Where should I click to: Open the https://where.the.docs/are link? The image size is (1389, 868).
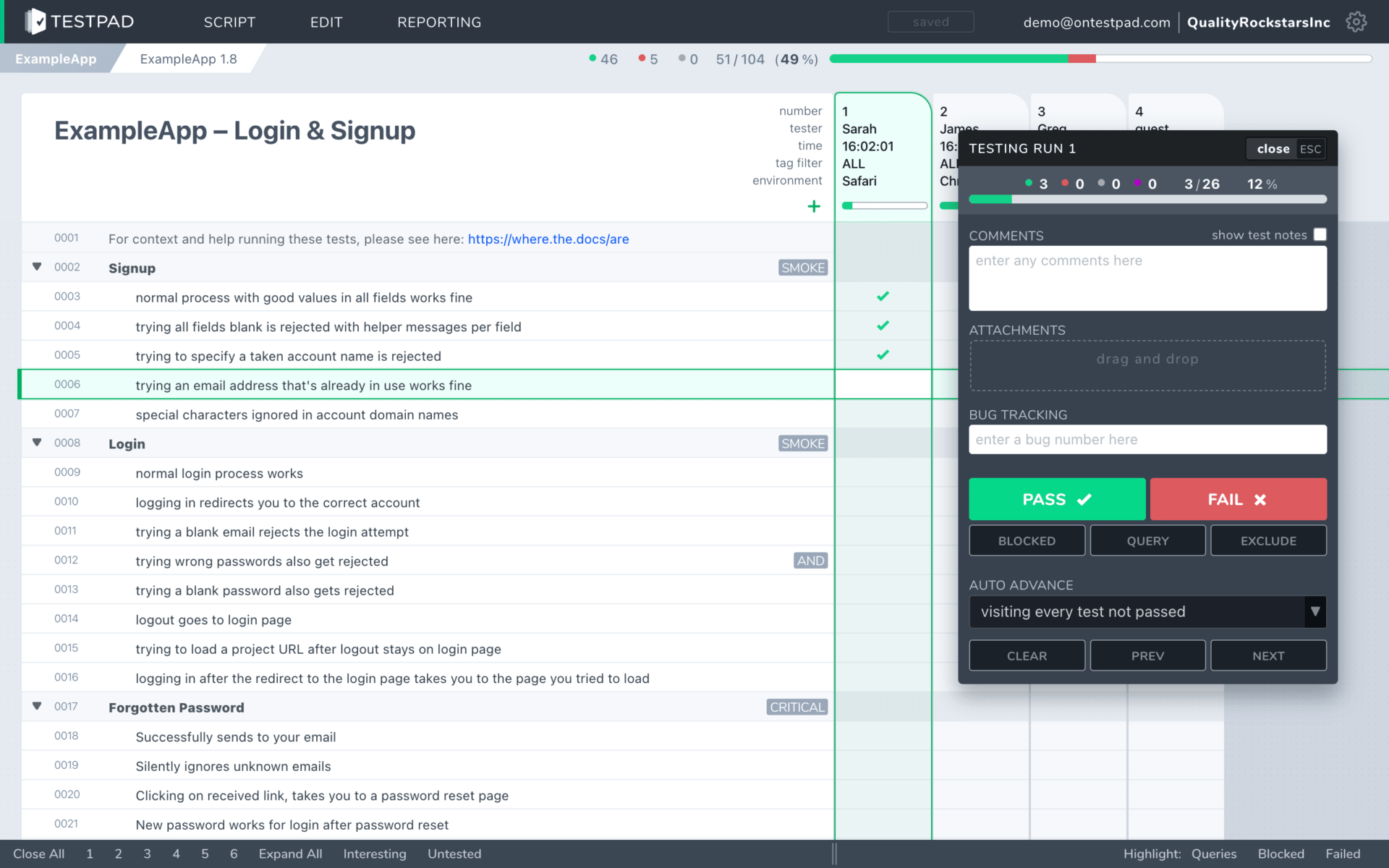click(x=548, y=239)
